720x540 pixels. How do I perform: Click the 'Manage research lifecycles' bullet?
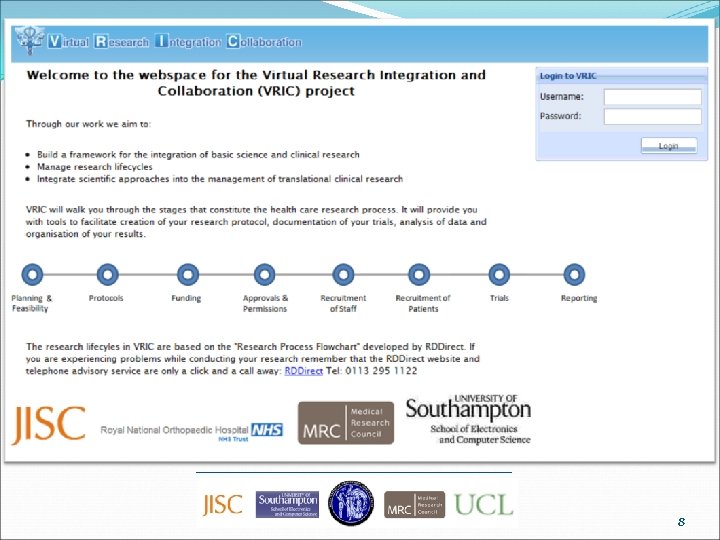95,167
